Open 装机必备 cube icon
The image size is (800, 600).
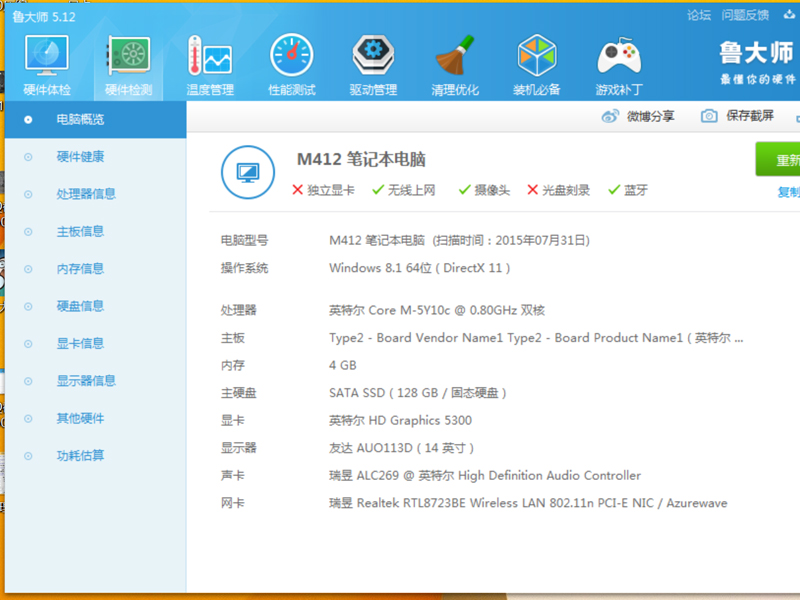(x=537, y=55)
